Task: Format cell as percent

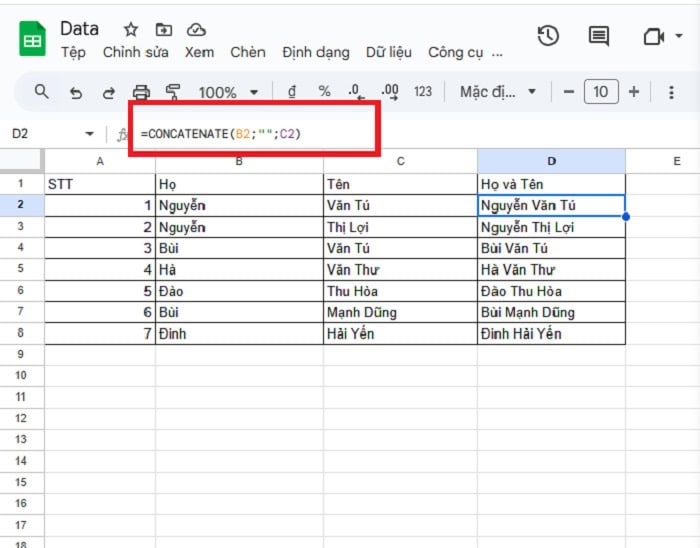Action: (x=324, y=92)
